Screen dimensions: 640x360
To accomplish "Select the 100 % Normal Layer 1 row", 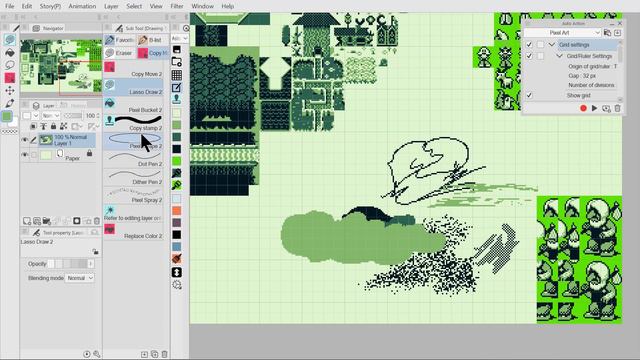I will tap(67, 140).
